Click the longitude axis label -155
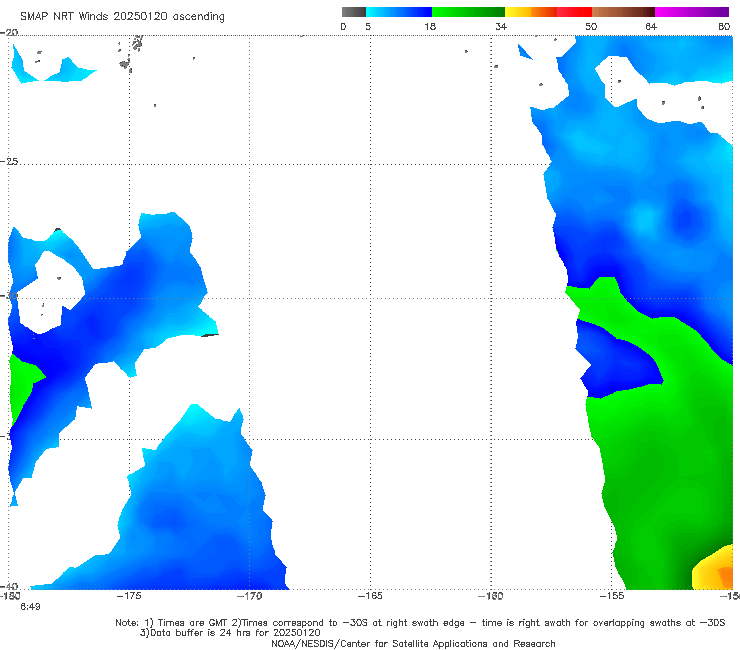The image size is (740, 650). [612, 596]
